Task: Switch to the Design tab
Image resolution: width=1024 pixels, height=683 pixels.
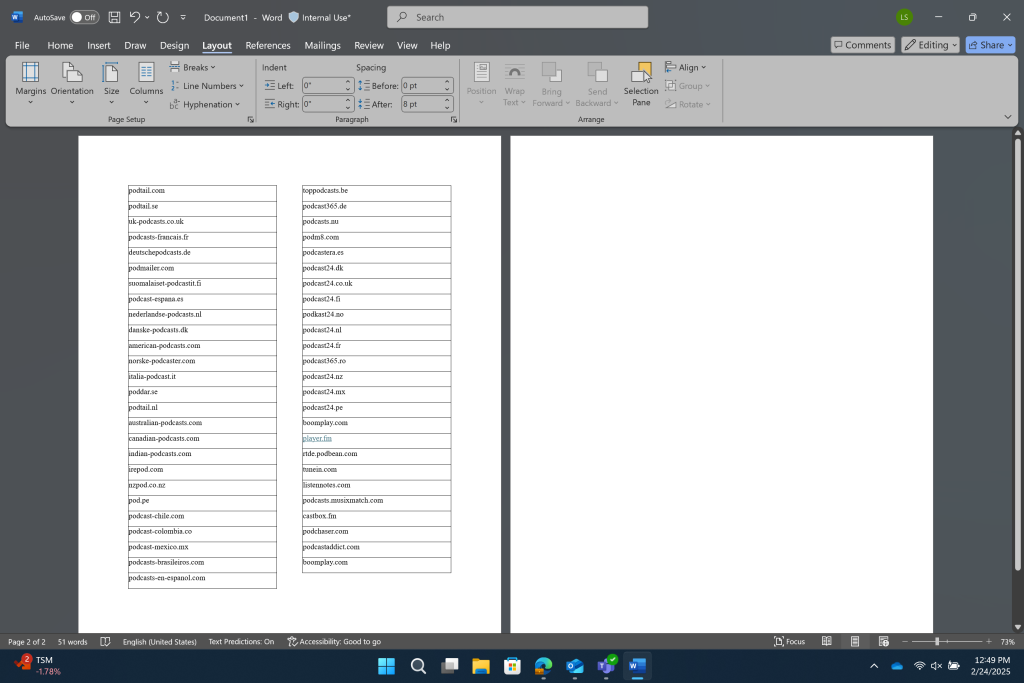Action: (174, 45)
